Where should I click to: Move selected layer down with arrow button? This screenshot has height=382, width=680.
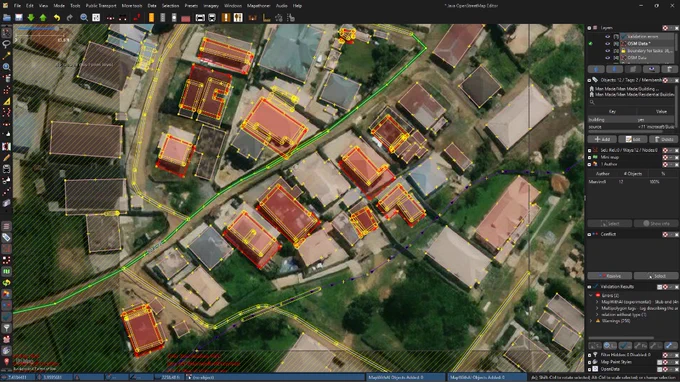[615, 69]
